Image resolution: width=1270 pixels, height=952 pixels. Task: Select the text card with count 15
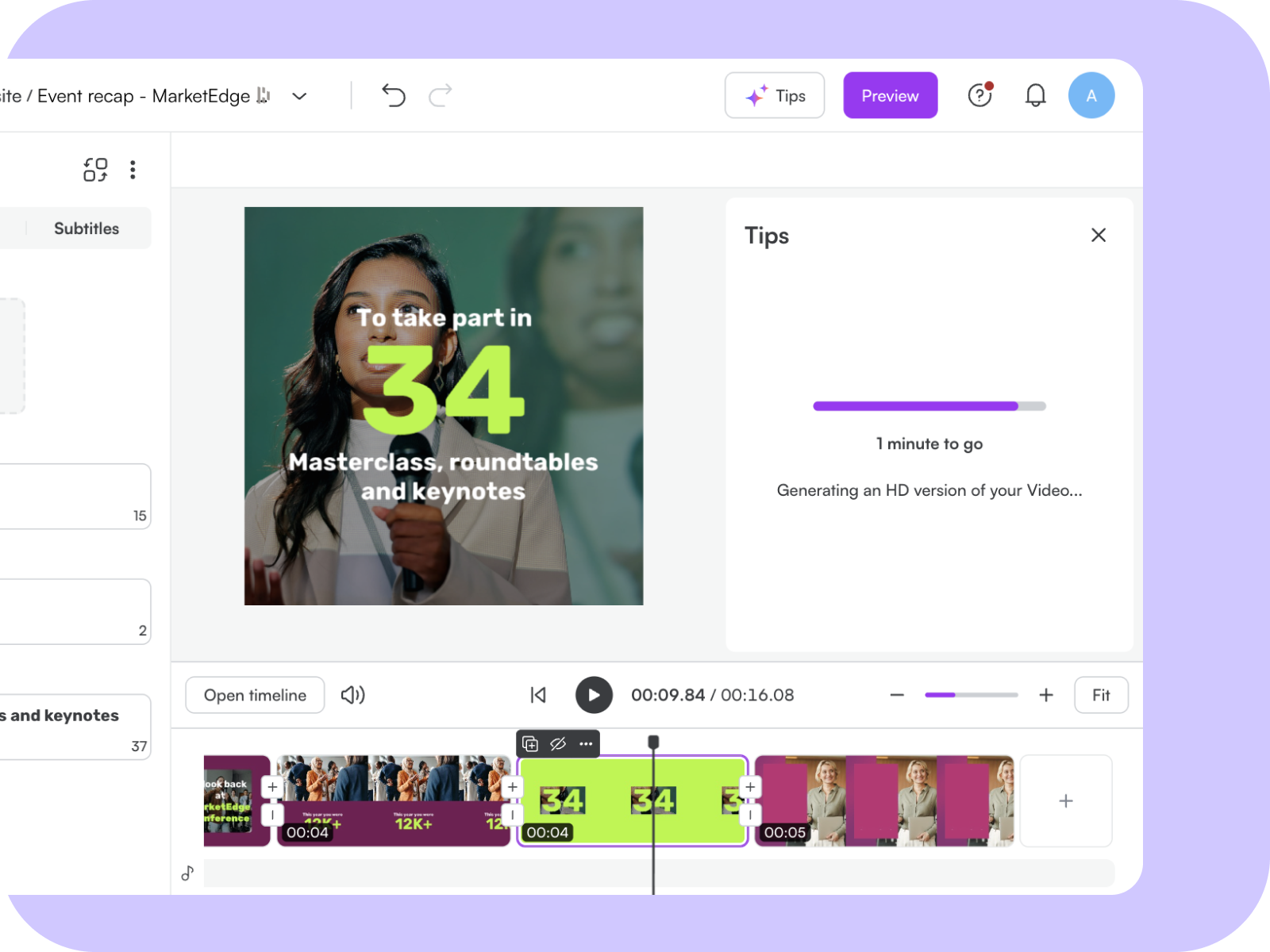[x=75, y=497]
